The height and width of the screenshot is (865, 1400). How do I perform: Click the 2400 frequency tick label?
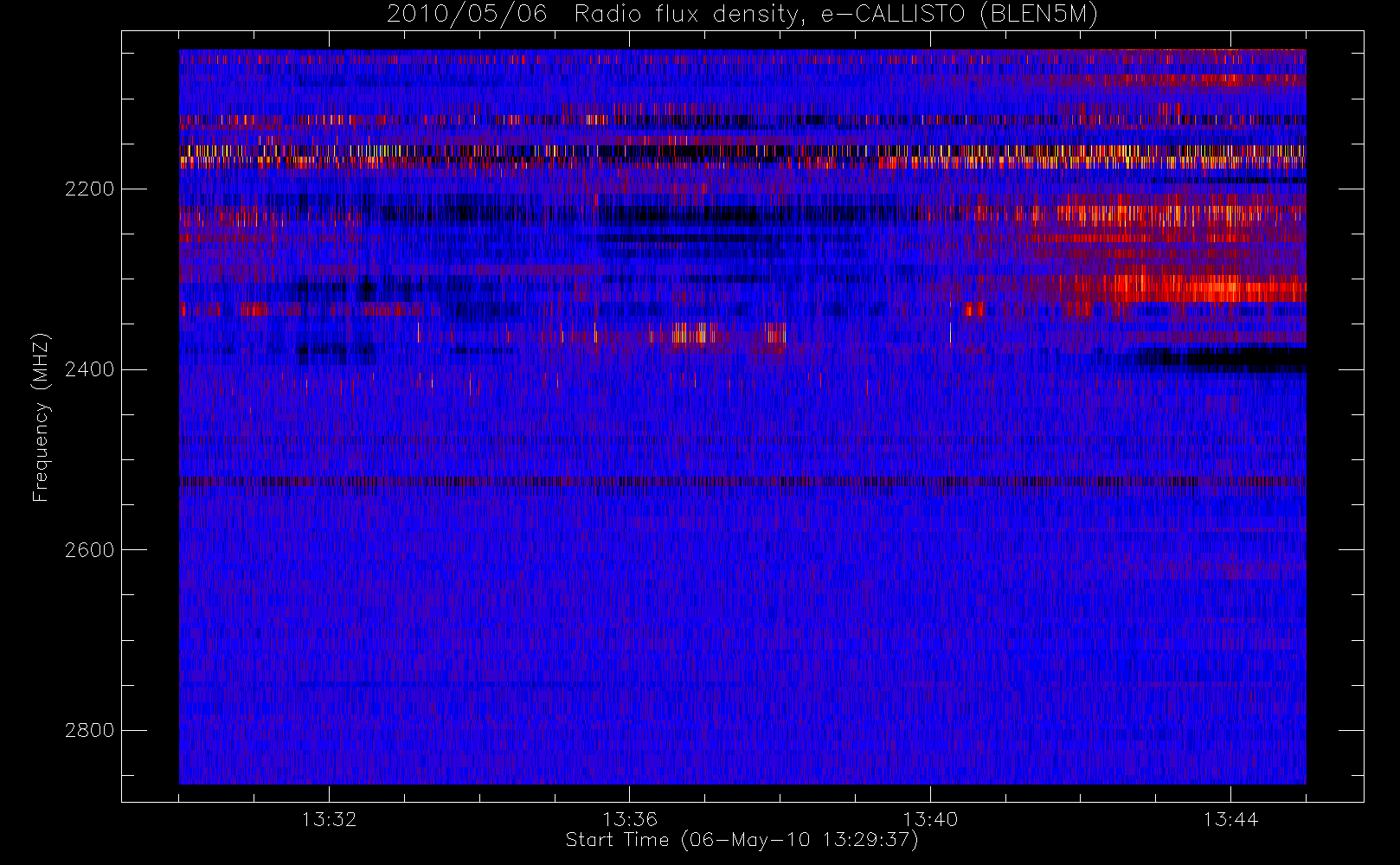coord(89,369)
